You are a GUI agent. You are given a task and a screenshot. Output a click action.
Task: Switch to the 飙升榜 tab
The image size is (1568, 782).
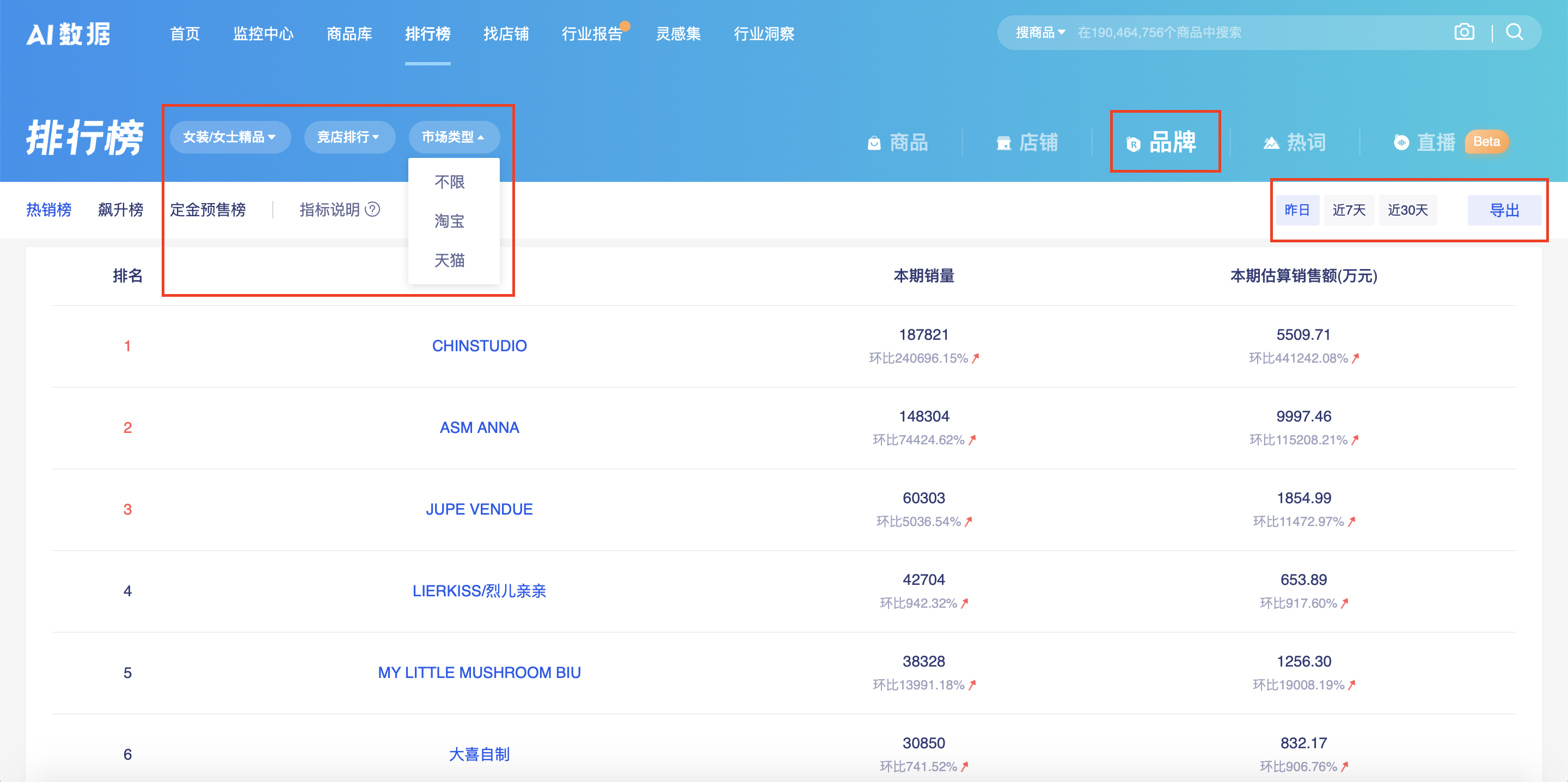click(120, 210)
